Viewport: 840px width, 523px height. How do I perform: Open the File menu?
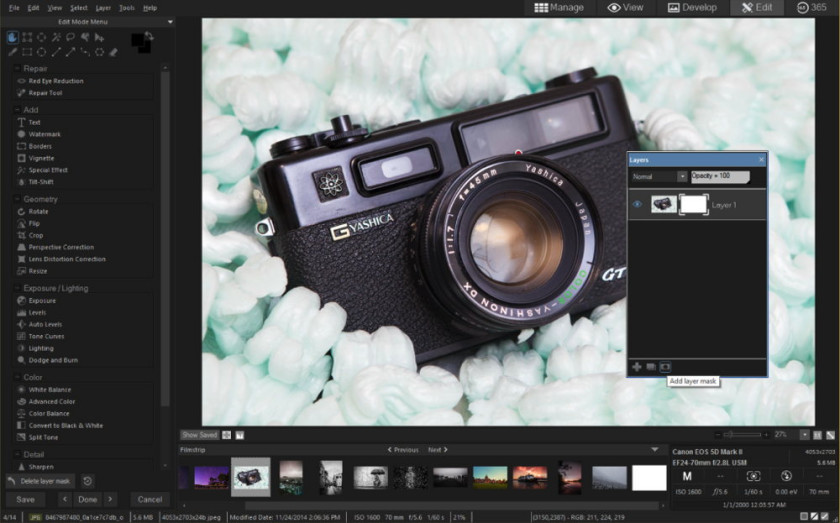(x=14, y=8)
